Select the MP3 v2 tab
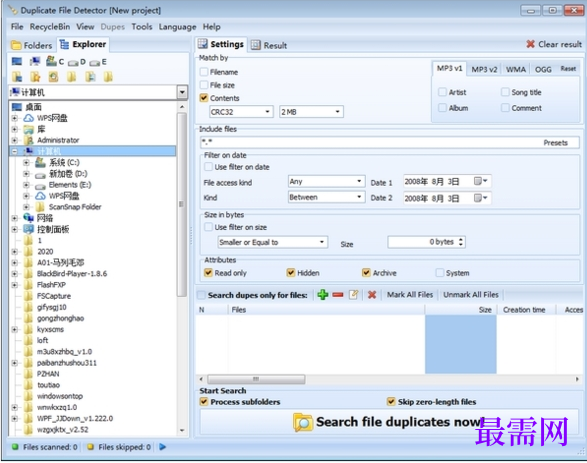This screenshot has width=587, height=463. [x=484, y=69]
